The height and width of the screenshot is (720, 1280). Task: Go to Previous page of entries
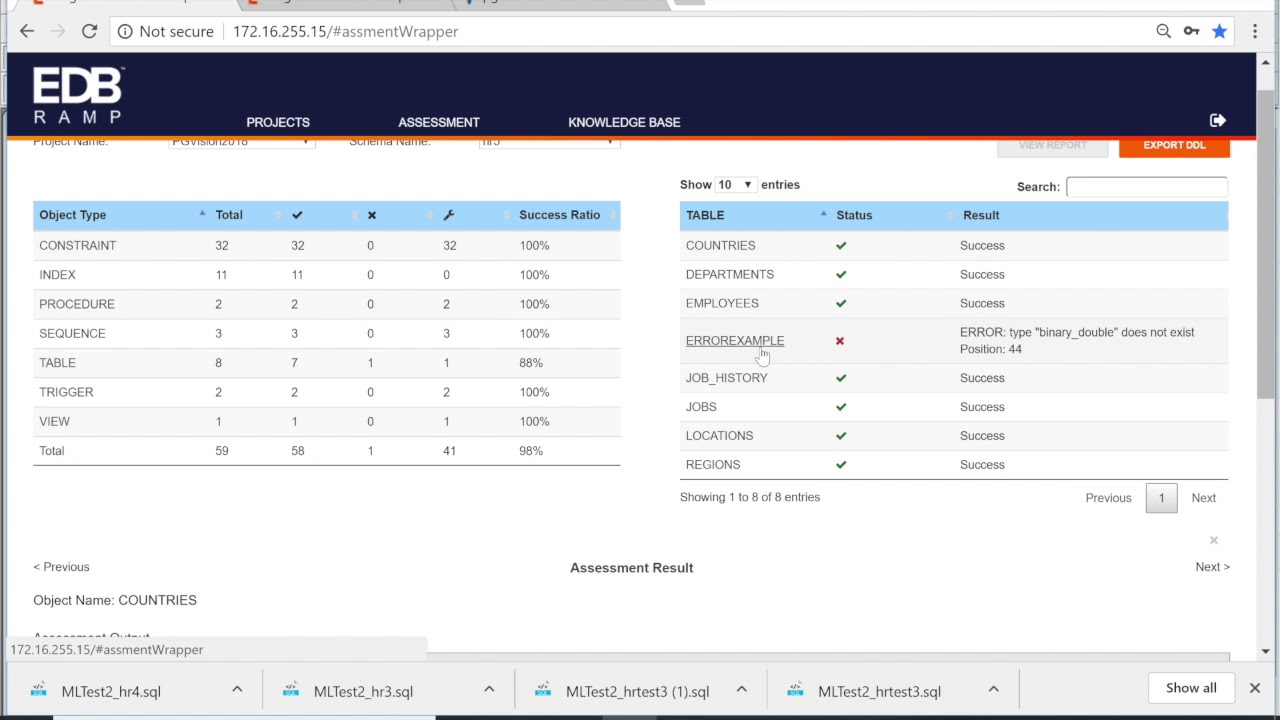1108,498
